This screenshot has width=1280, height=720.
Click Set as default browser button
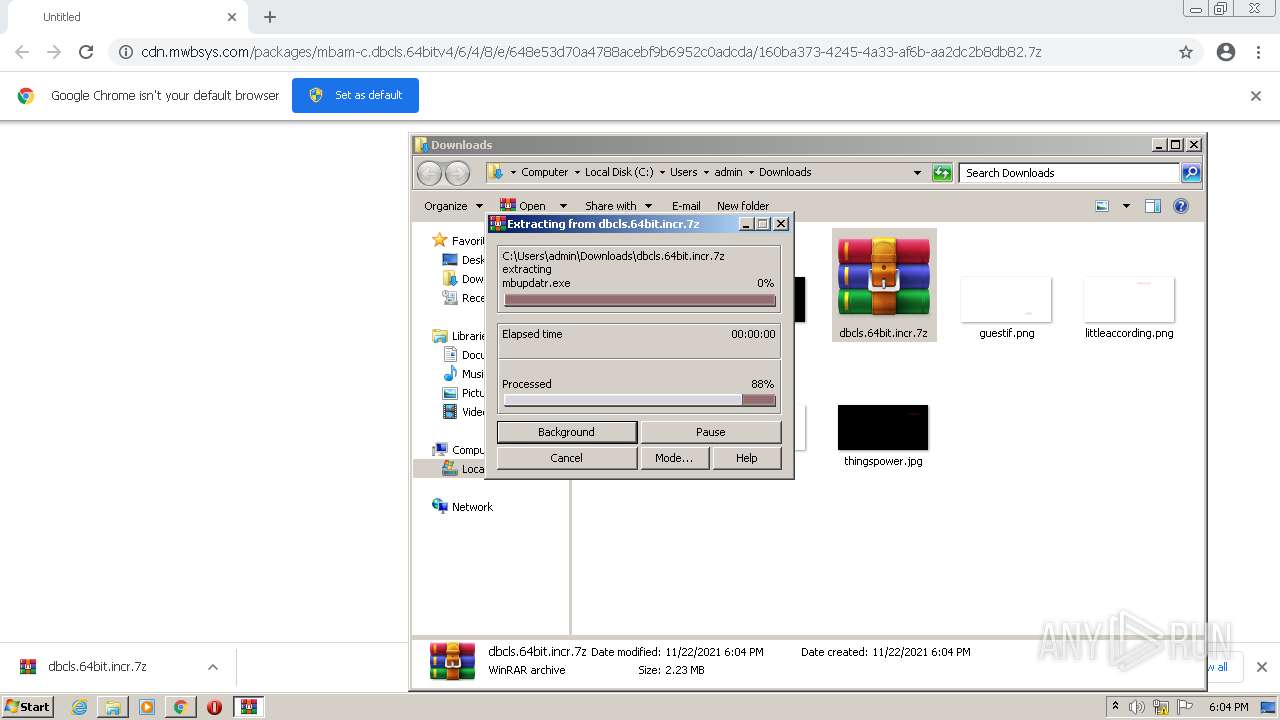pyautogui.click(x=355, y=95)
